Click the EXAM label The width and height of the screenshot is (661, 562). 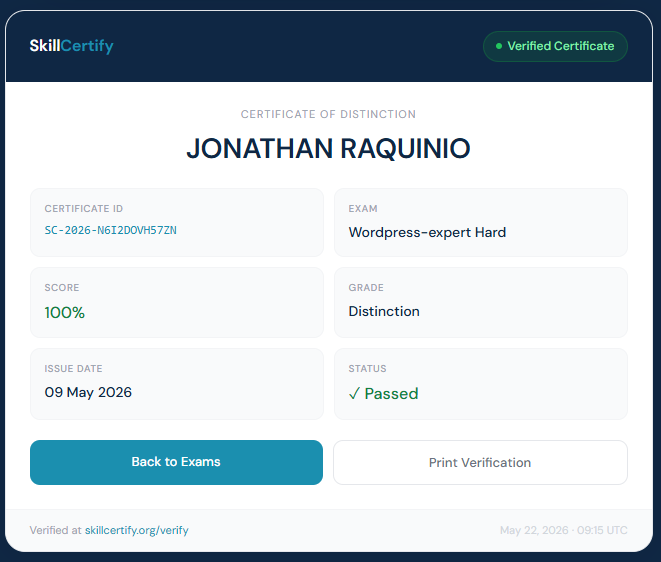(363, 209)
